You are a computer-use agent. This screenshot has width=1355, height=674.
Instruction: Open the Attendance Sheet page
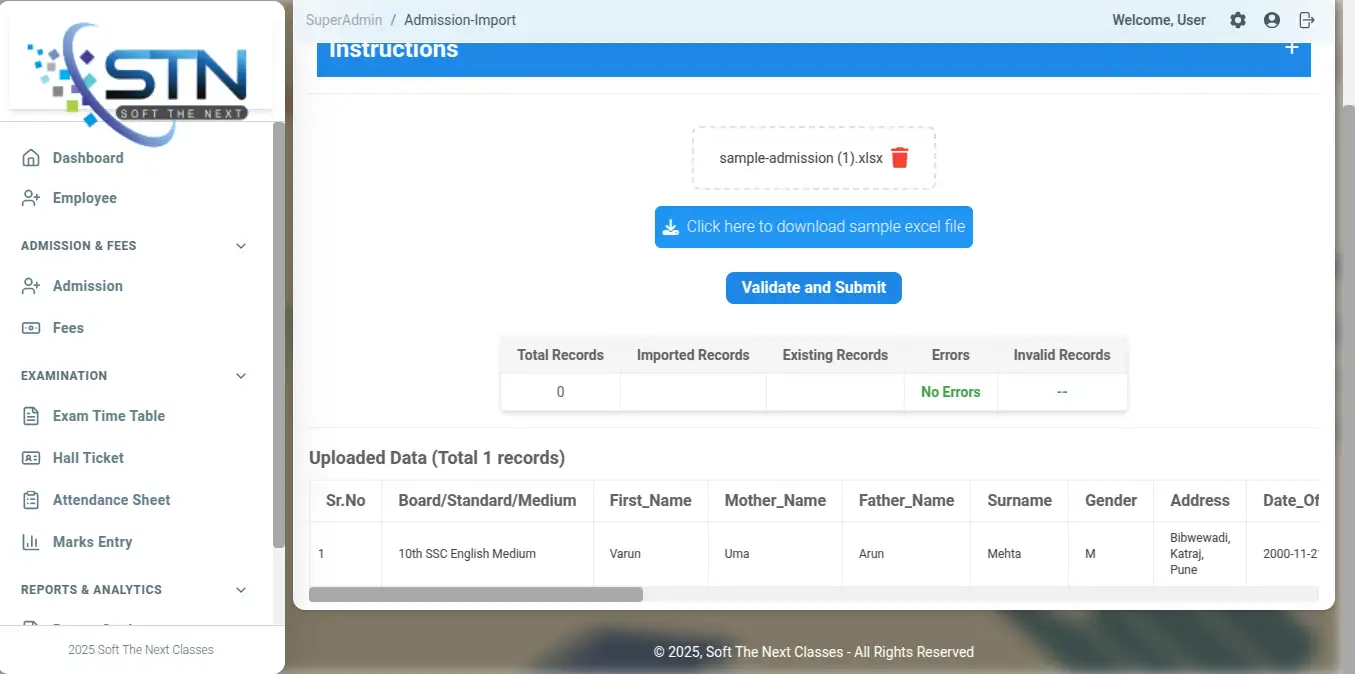coord(111,500)
